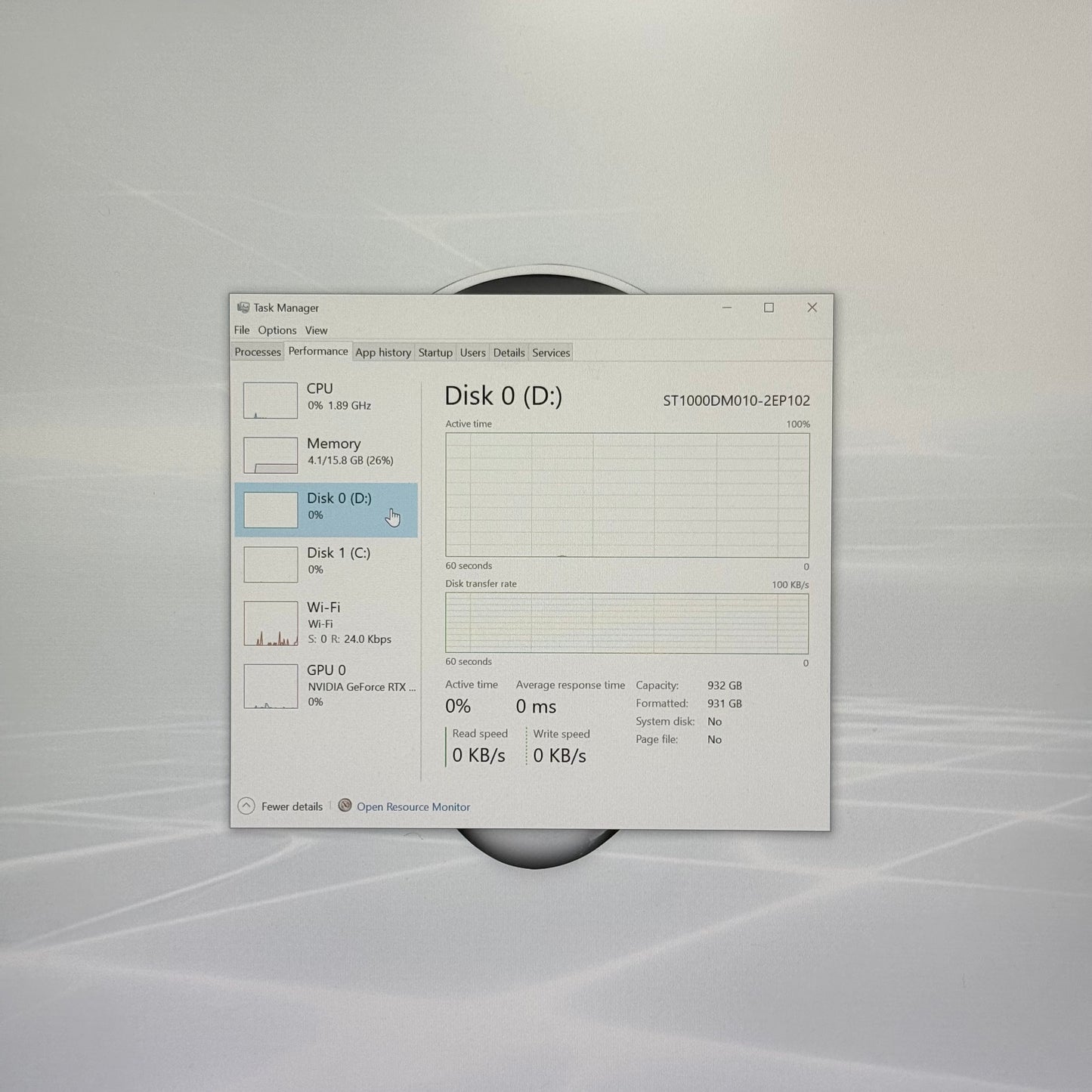This screenshot has height=1092, width=1092.
Task: Click the Disk active time graph
Action: [x=627, y=495]
